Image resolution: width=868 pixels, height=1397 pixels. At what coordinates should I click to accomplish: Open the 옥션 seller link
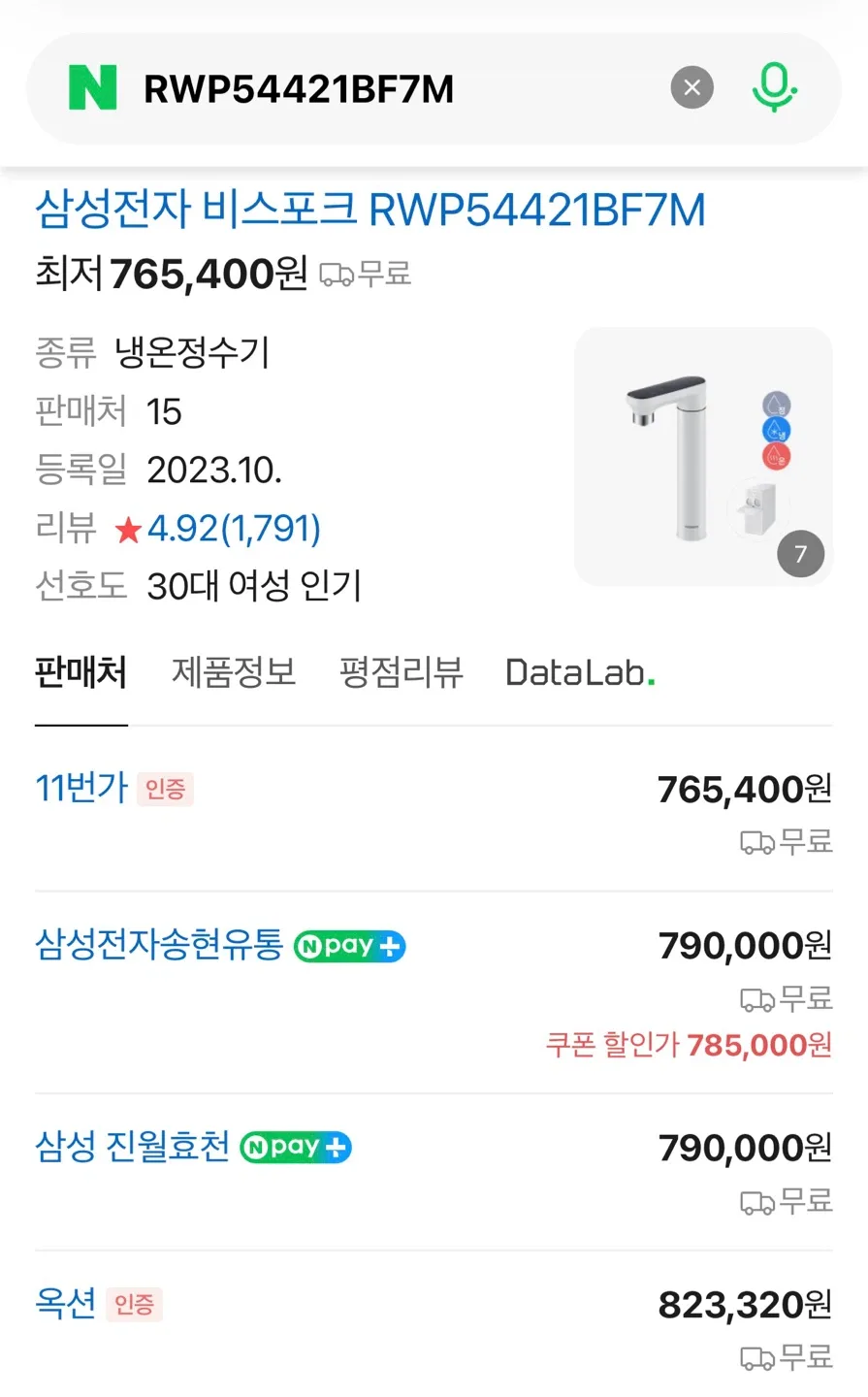(65, 1303)
